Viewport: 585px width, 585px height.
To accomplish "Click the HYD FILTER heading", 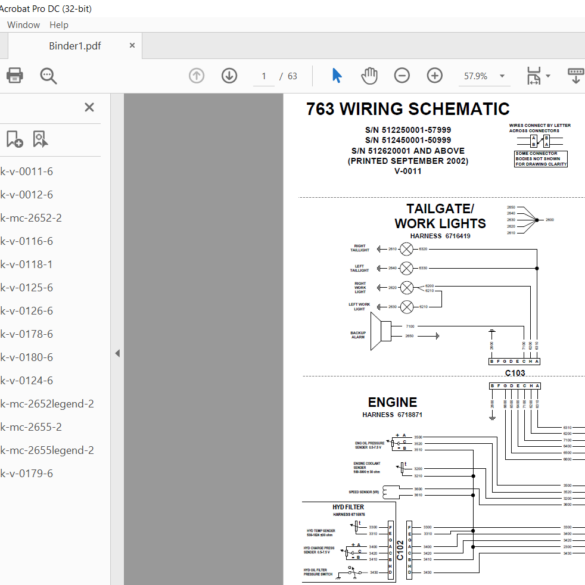I will [348, 507].
